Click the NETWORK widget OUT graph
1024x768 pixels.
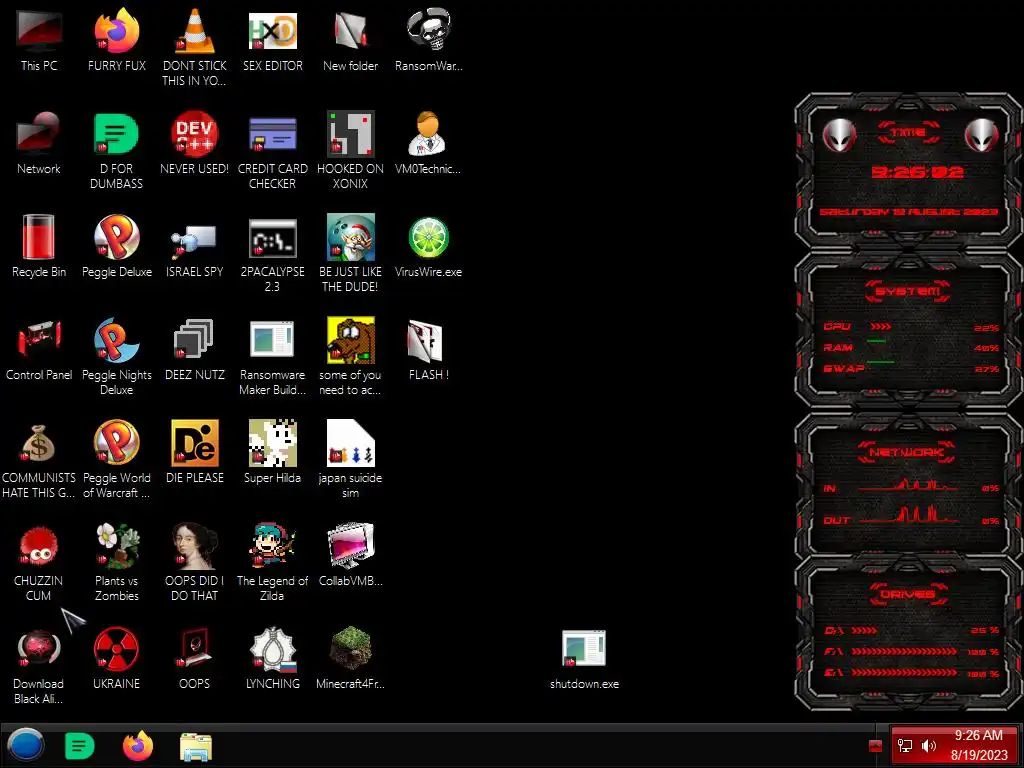909,516
